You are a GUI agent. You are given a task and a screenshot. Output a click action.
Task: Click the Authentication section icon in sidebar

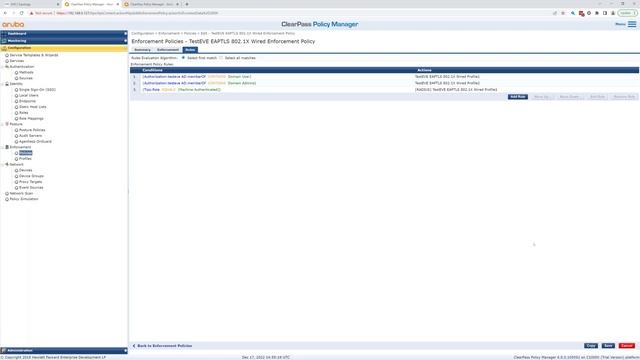pos(7,67)
